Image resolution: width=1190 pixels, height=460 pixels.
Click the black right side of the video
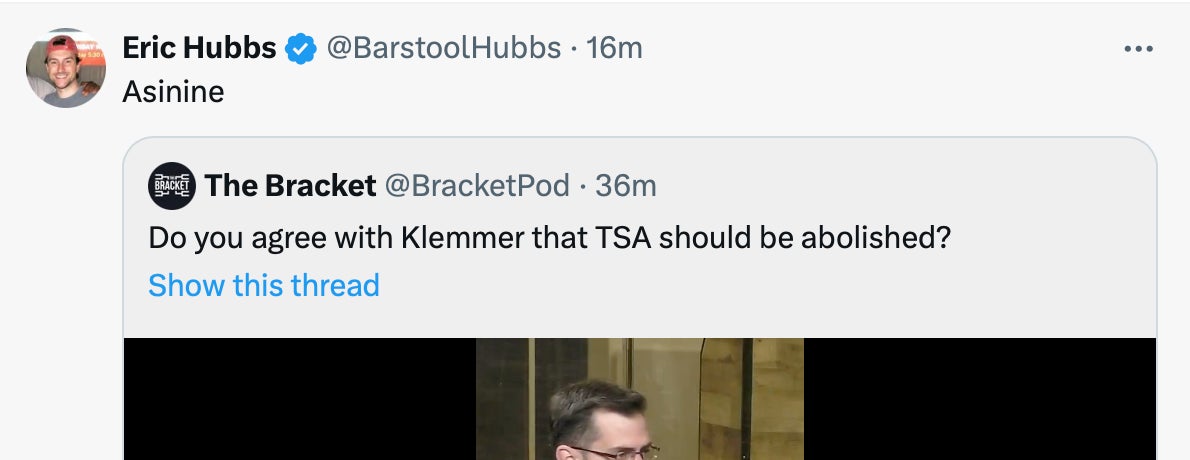click(x=980, y=400)
